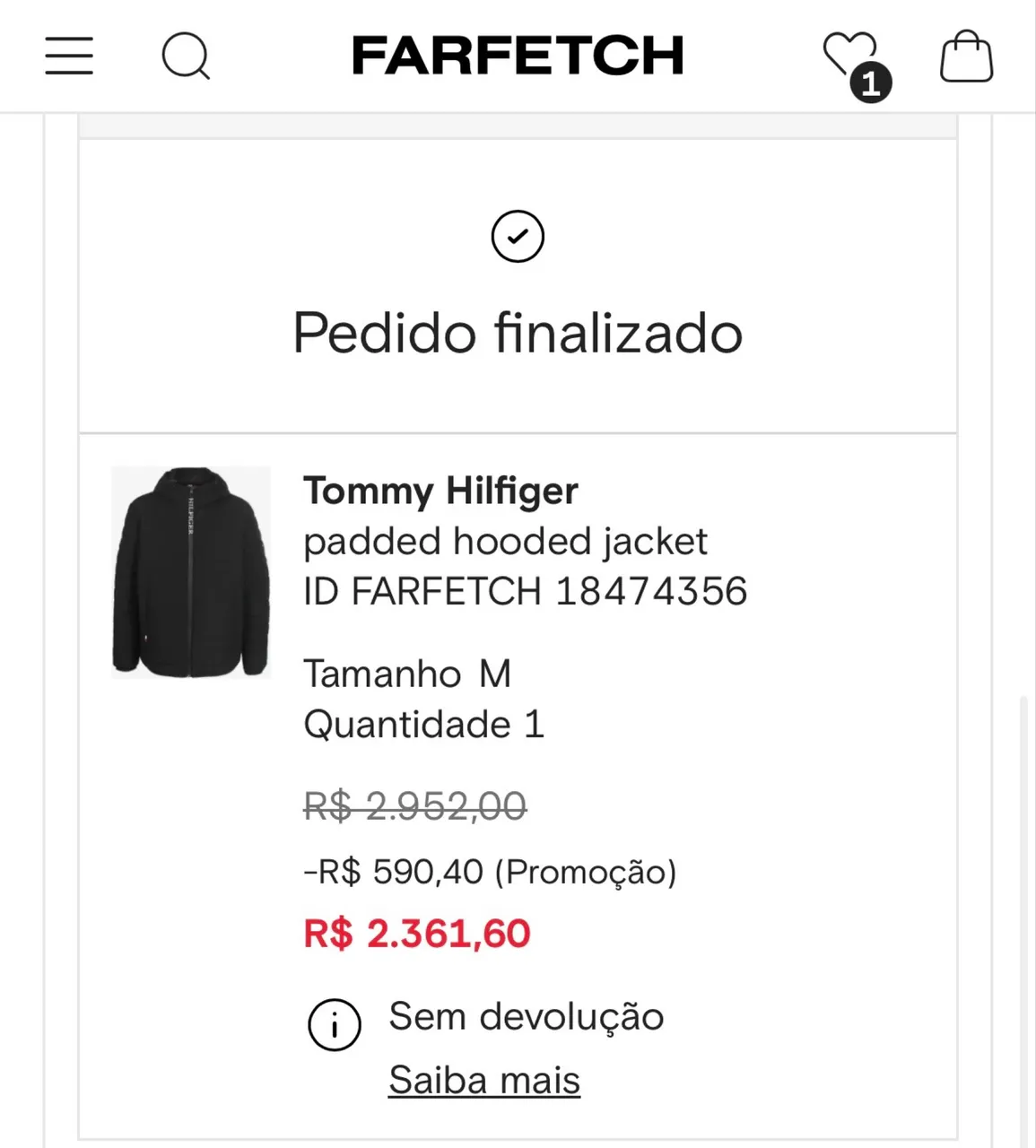Click the Tamanho M size text
The height and width of the screenshot is (1148, 1036).
coord(407,674)
